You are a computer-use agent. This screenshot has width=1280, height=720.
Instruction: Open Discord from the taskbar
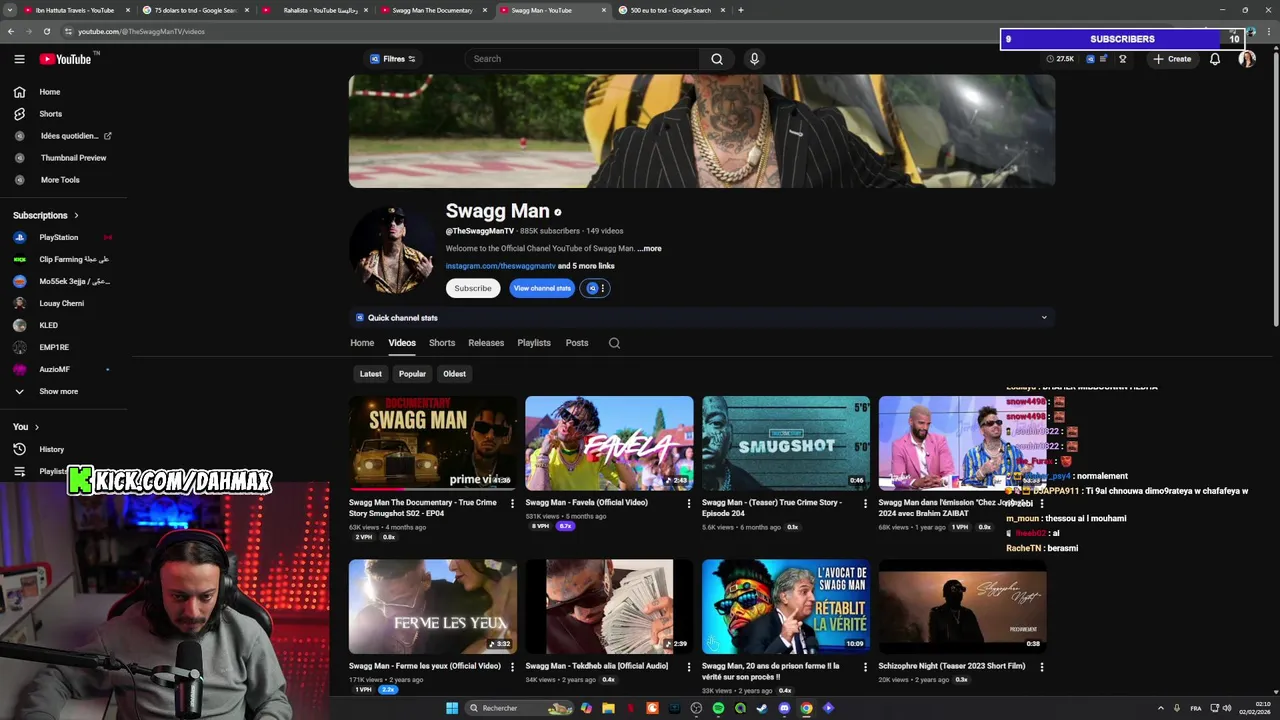784,708
